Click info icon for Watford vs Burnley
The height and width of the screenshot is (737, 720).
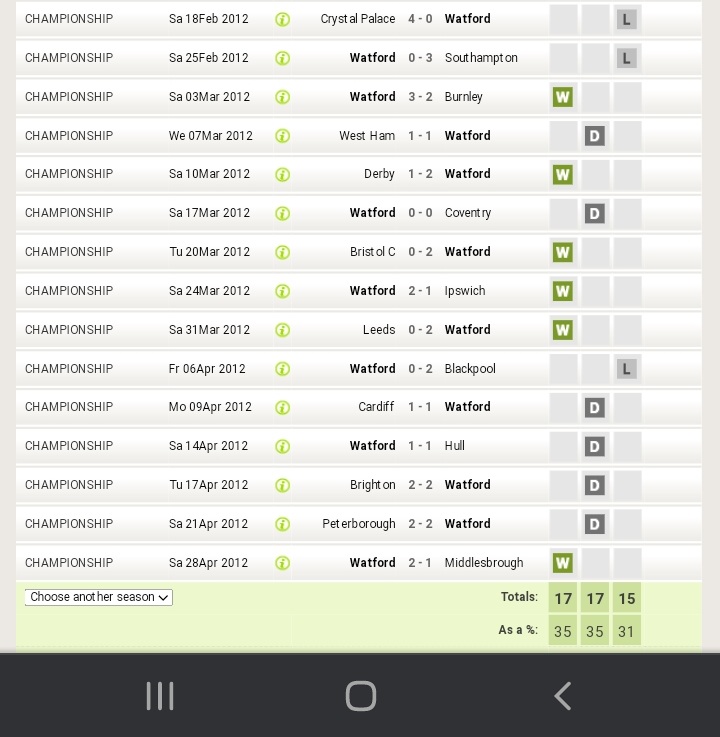pyautogui.click(x=282, y=97)
